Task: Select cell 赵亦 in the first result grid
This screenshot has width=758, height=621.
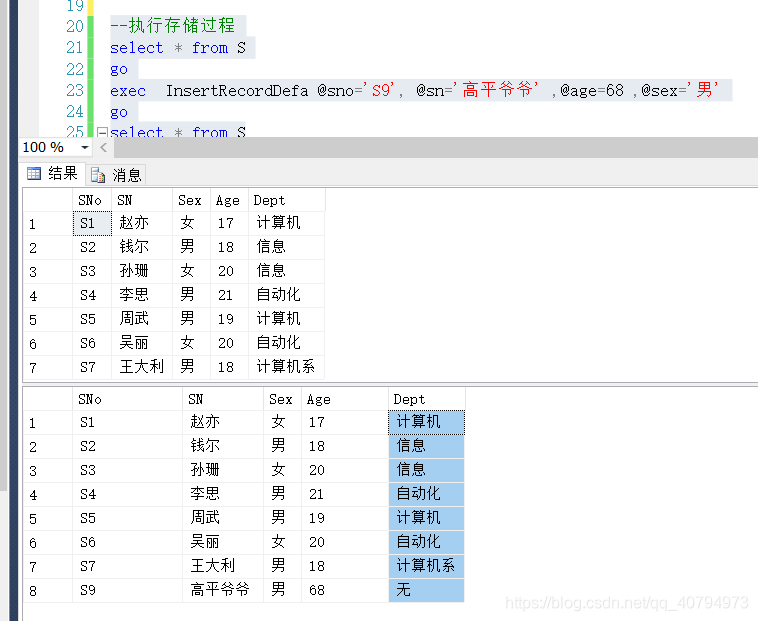Action: (x=142, y=223)
